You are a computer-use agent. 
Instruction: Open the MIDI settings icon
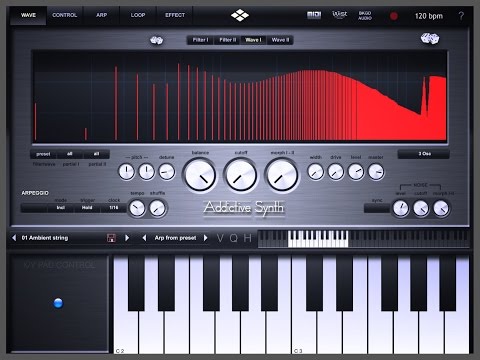[314, 15]
